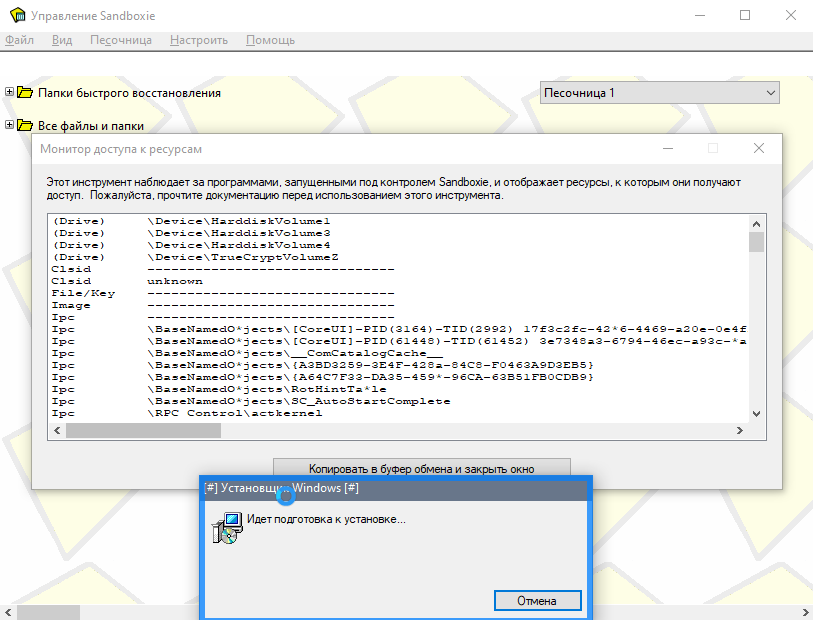The width and height of the screenshot is (813, 620).
Task: Close the Управление Sandboxie main window
Action: [791, 15]
